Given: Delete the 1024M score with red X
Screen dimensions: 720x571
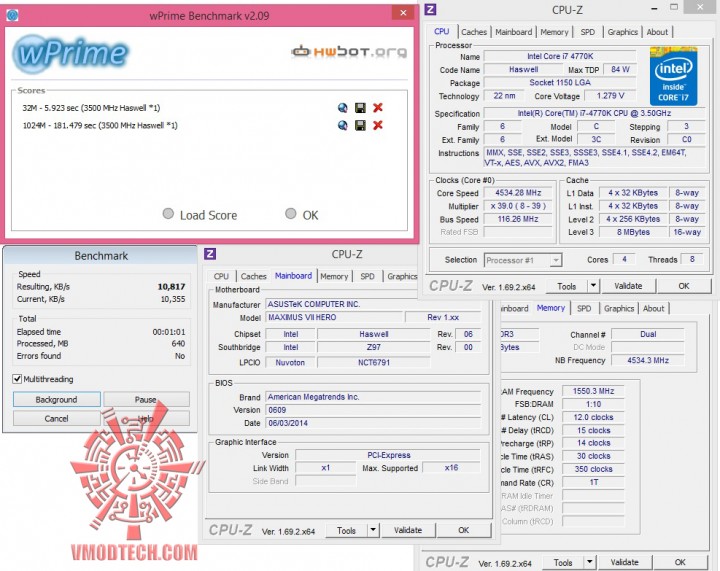Looking at the screenshot, I should (378, 125).
